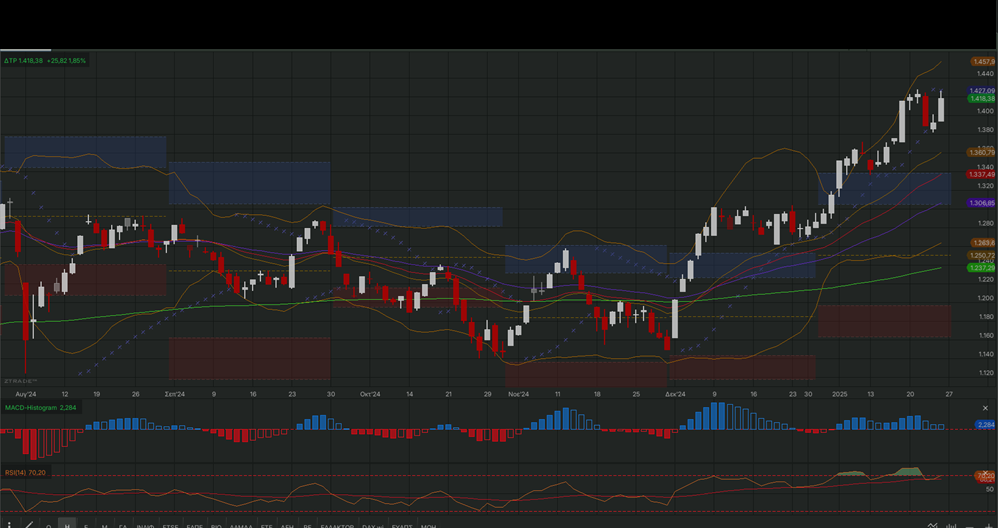Click the red 1.337,49 price tag
Viewport: 998px width, 528px height.
(981, 174)
